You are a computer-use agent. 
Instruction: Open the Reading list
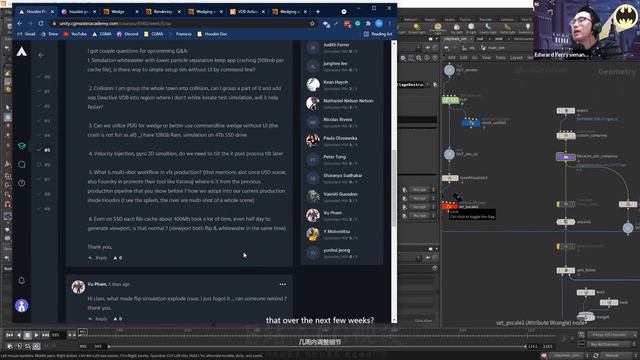[x=378, y=34]
